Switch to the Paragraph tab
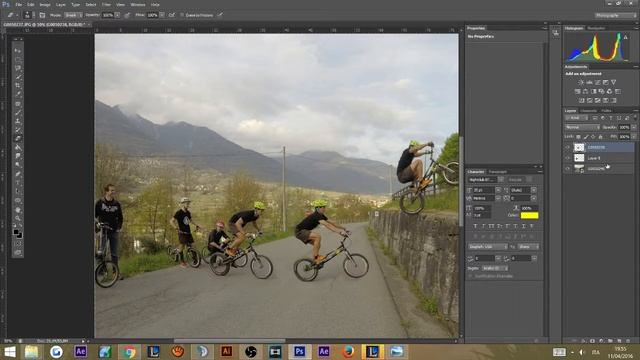 [498, 171]
